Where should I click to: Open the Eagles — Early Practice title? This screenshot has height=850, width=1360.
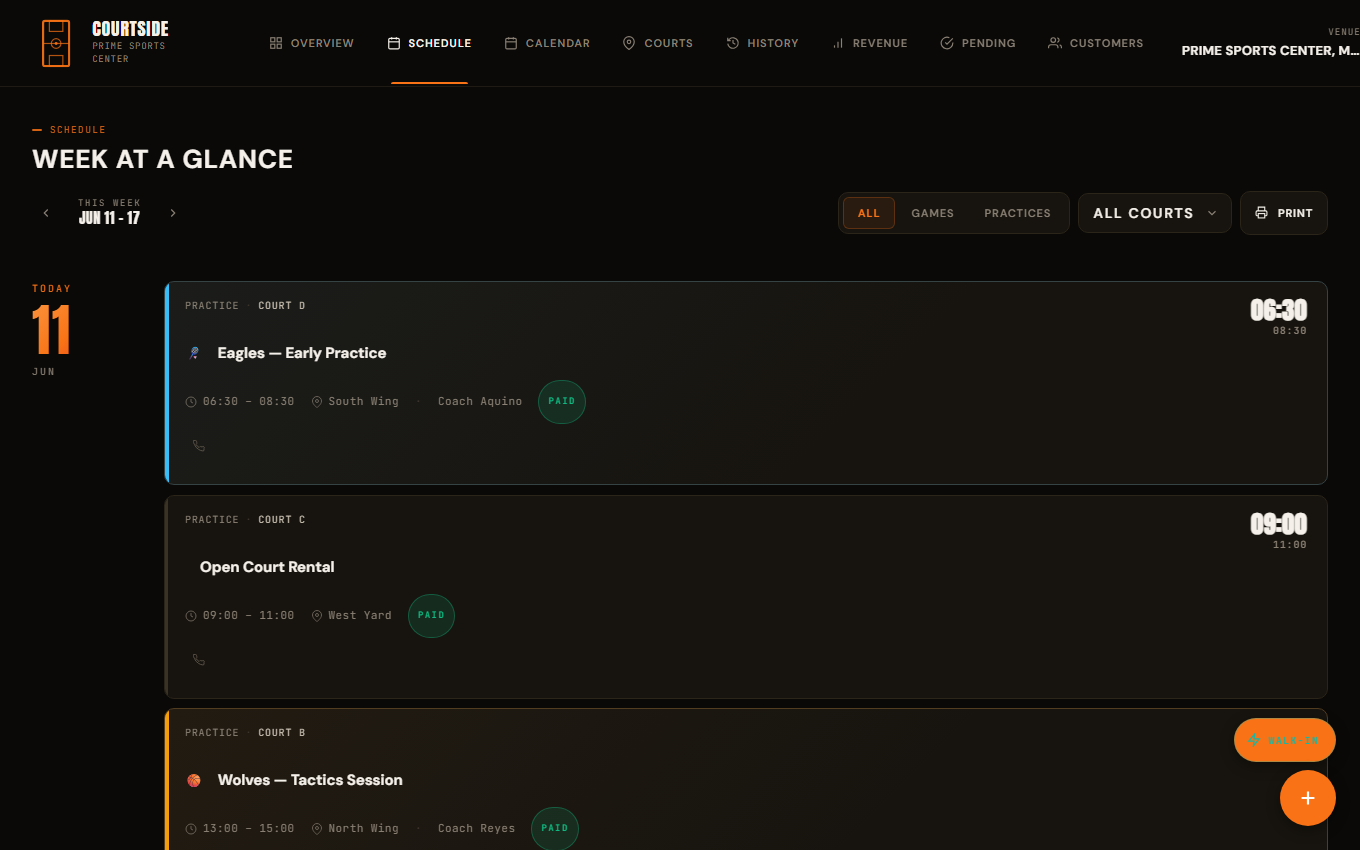tap(302, 353)
